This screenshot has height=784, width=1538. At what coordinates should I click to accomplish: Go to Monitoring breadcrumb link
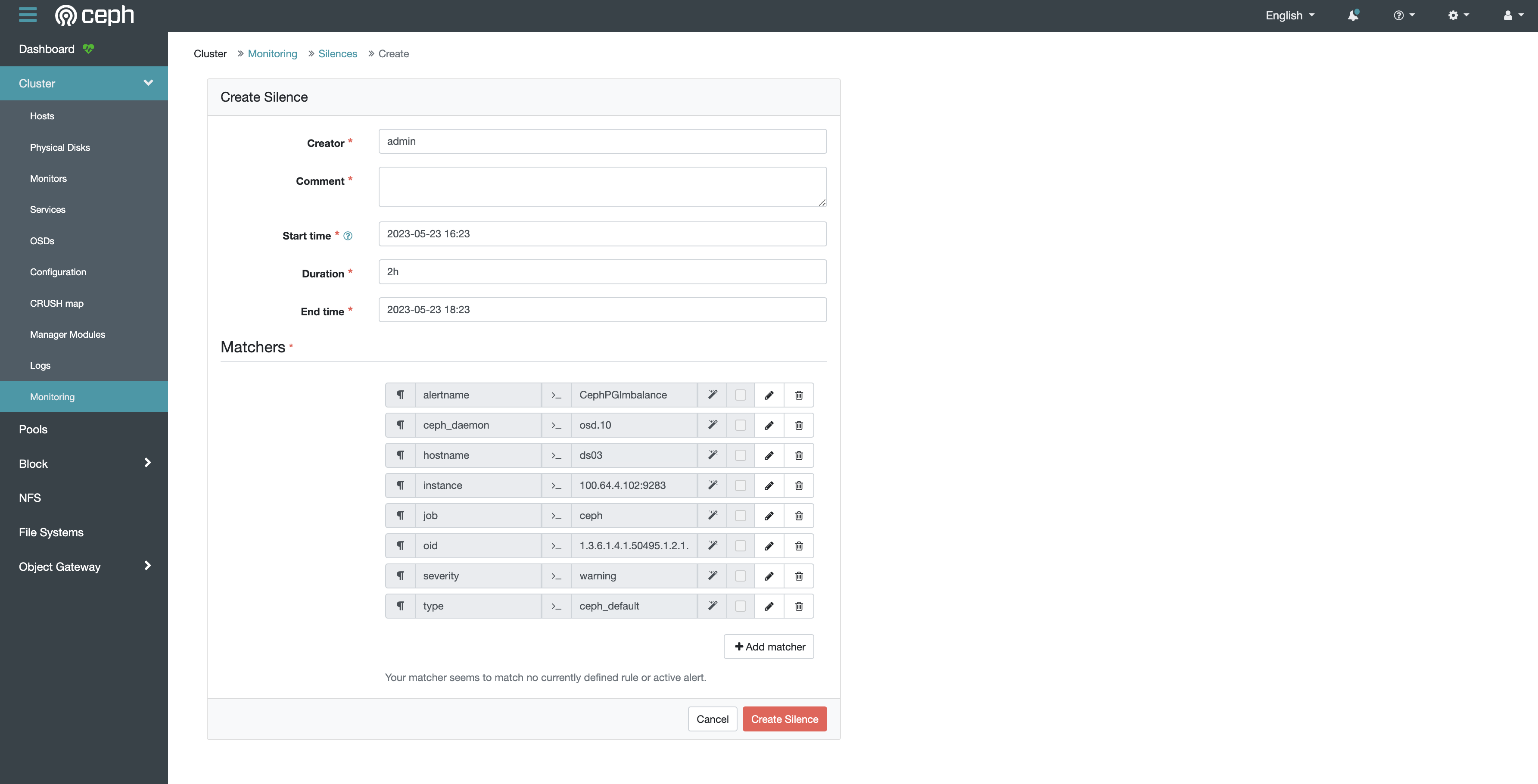tap(272, 54)
